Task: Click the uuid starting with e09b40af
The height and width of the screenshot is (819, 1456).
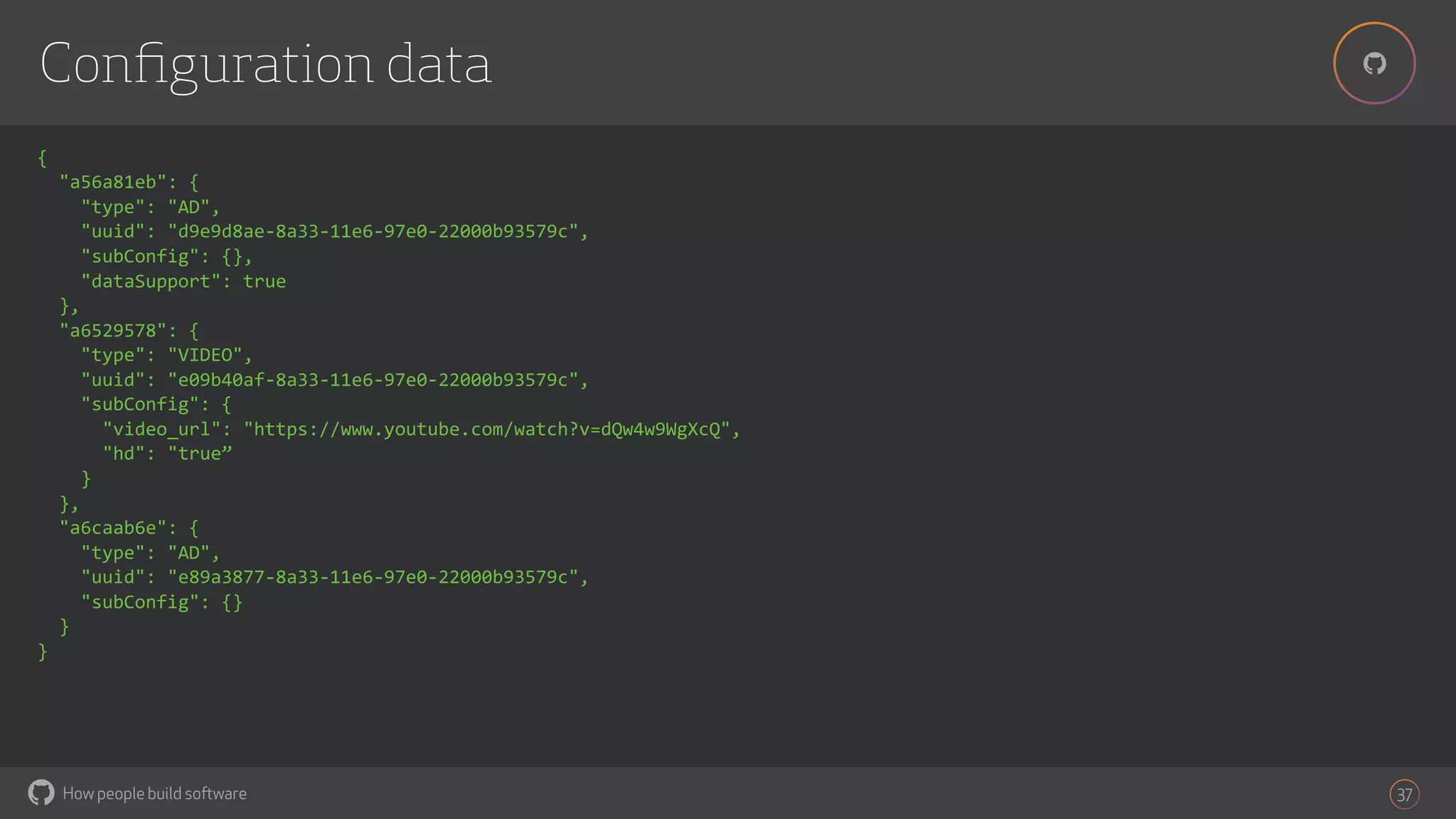Action: coord(372,380)
